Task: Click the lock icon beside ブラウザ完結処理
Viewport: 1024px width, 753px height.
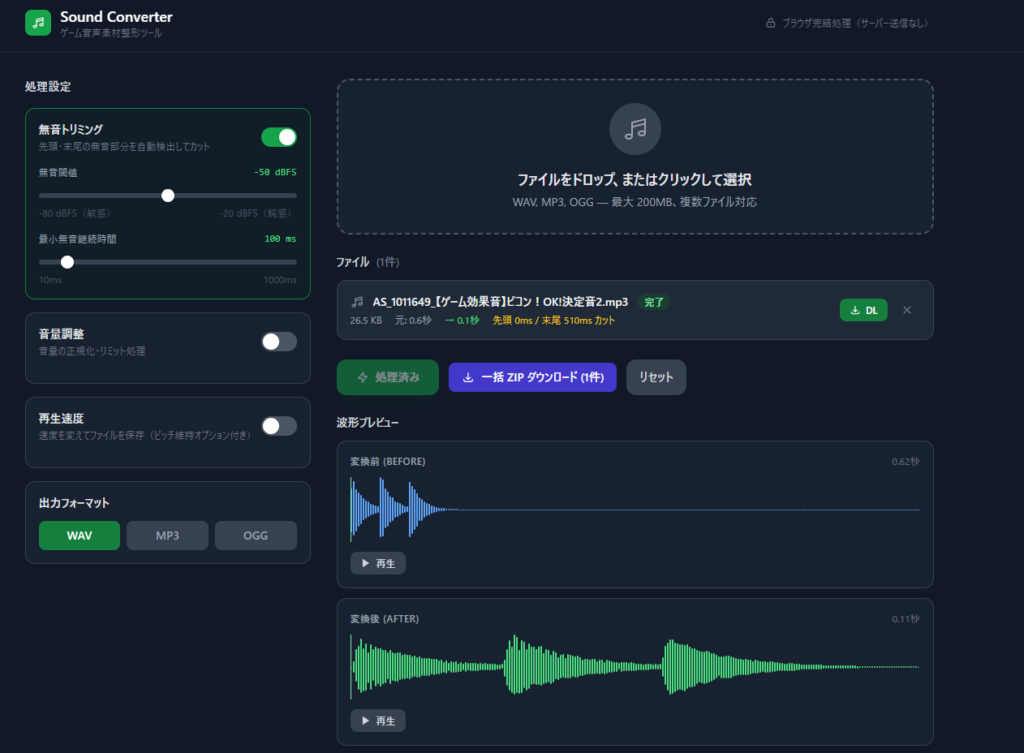Action: point(770,23)
